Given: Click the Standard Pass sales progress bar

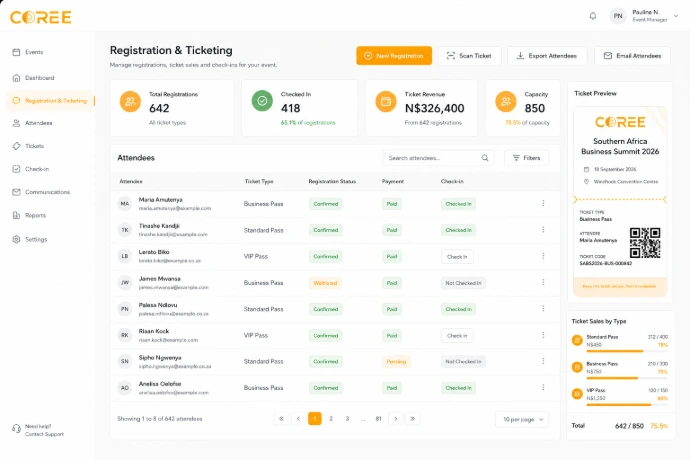Looking at the screenshot, I should click(627, 351).
